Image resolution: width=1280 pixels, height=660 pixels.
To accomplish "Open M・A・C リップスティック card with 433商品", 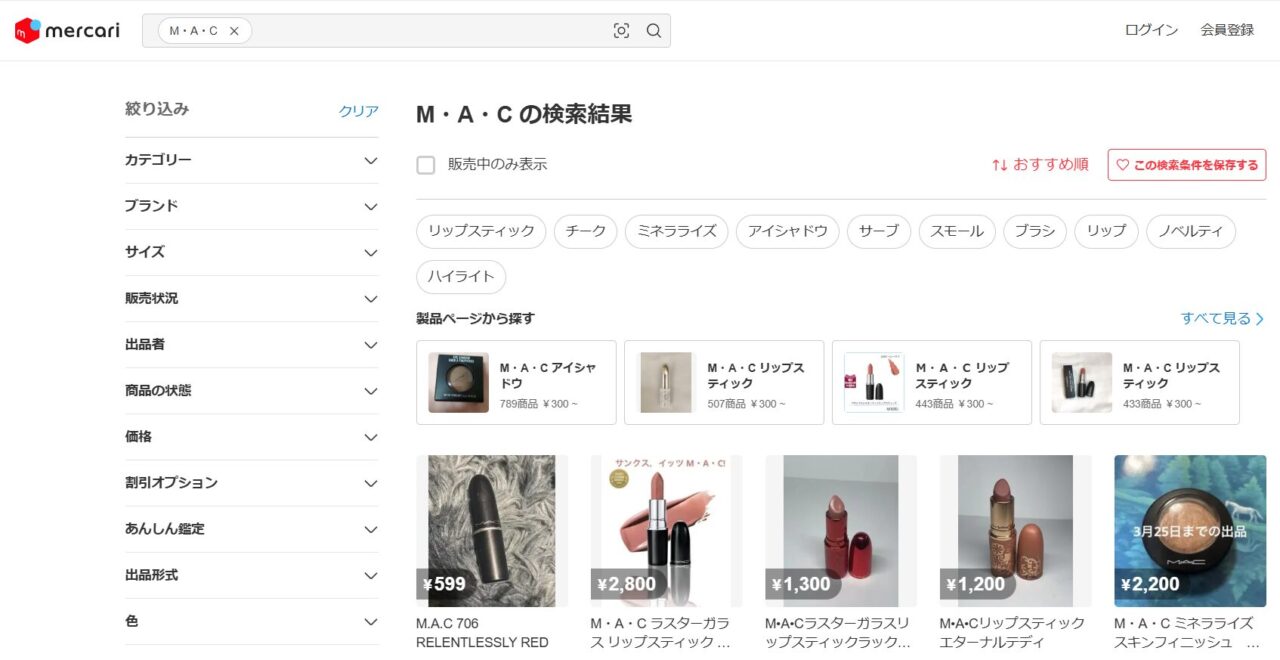I will [1140, 383].
